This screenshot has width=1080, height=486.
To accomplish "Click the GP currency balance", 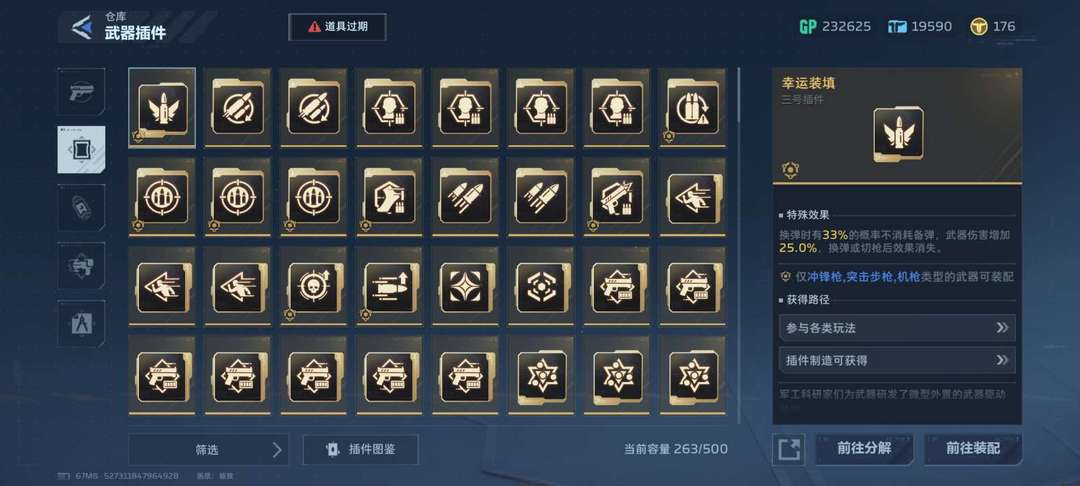I will click(835, 27).
